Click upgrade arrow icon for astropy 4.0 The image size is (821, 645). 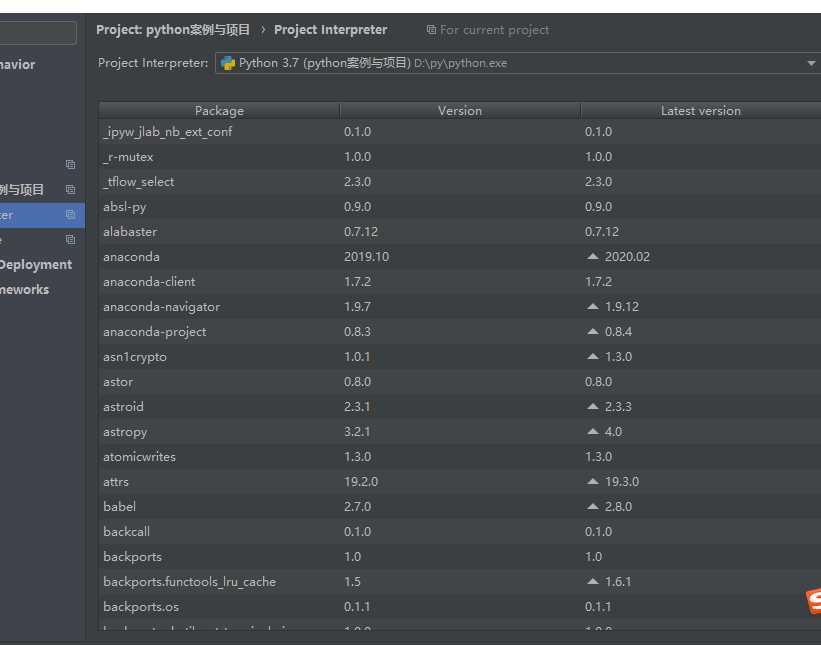(x=593, y=431)
